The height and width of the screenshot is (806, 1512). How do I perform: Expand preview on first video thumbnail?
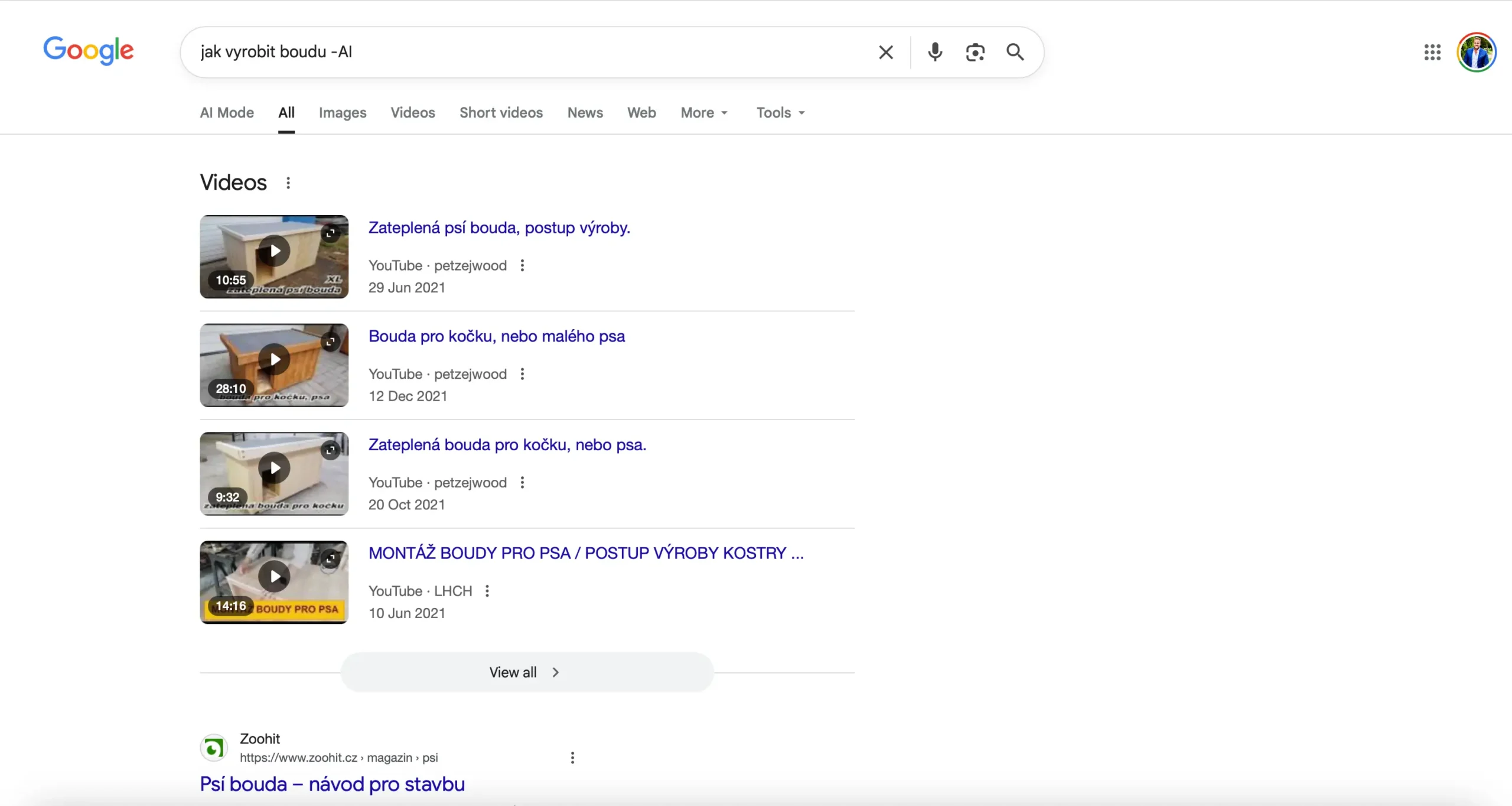(x=331, y=233)
